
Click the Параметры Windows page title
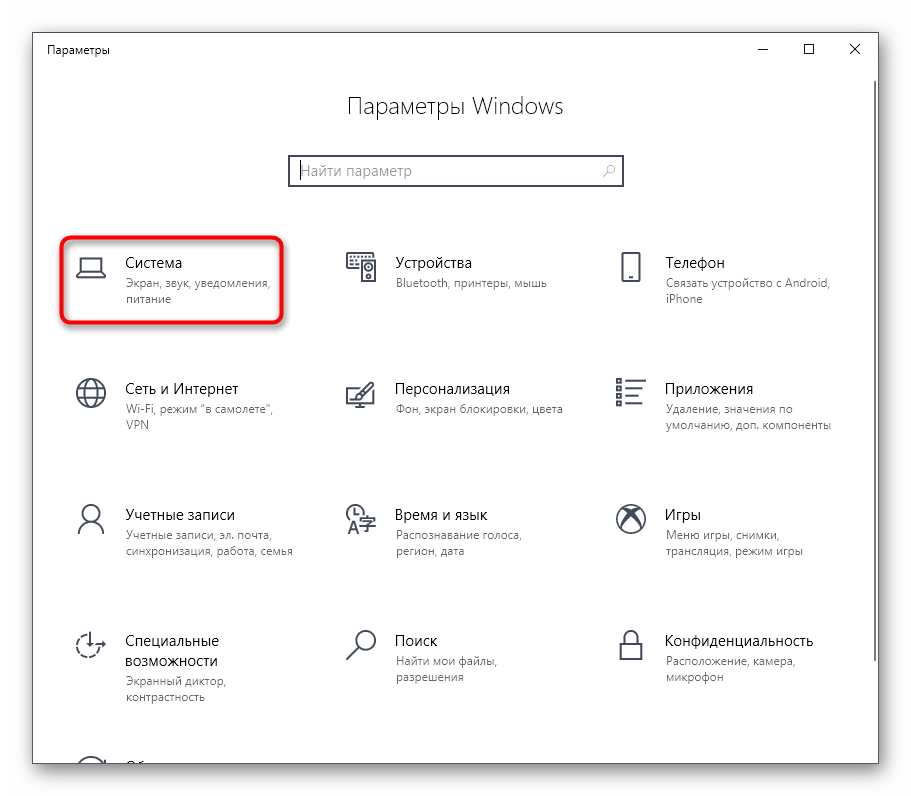455,106
